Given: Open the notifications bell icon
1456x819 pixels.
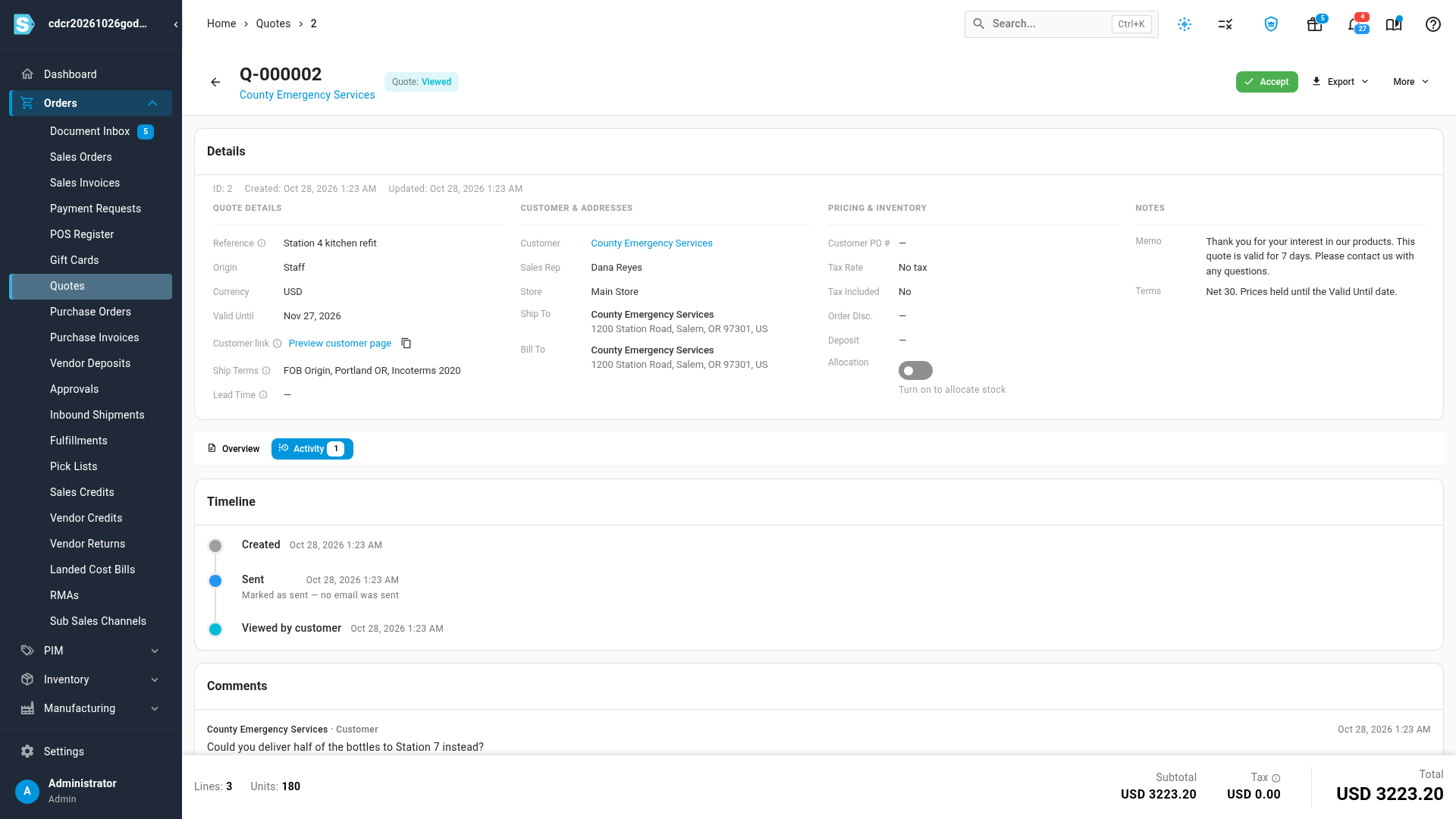Looking at the screenshot, I should tap(1356, 24).
